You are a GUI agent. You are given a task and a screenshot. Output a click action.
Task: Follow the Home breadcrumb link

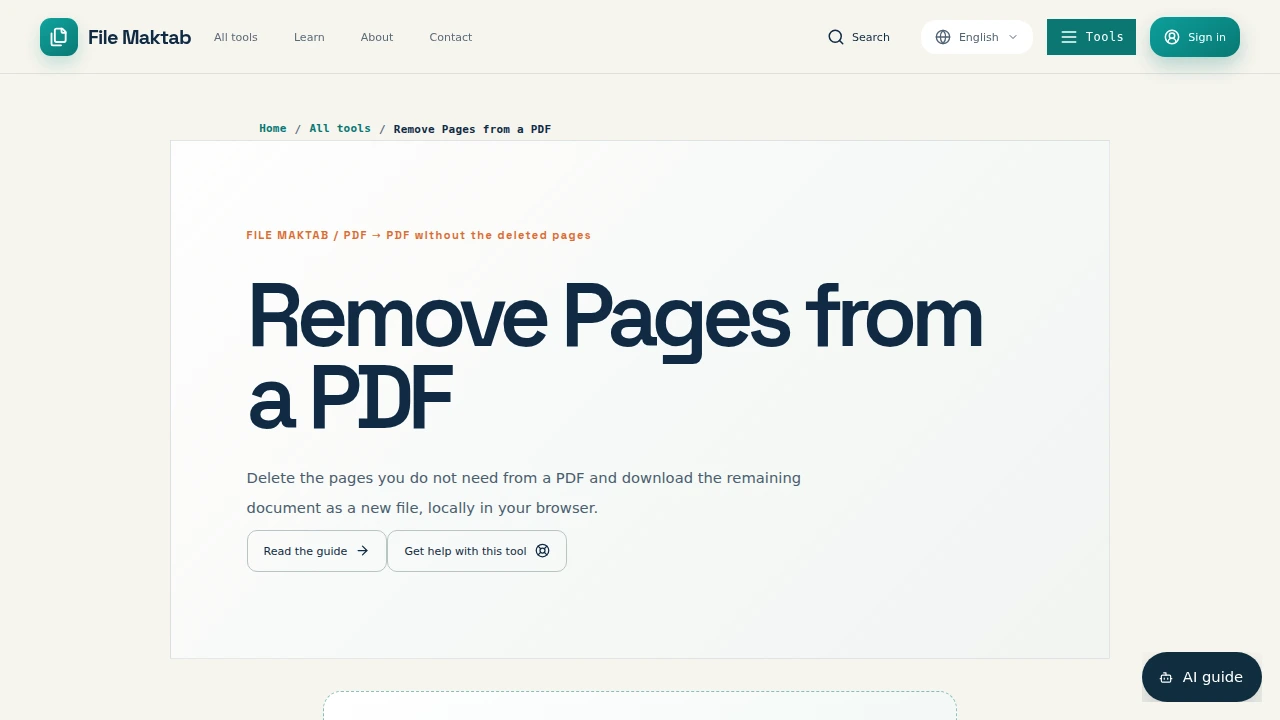click(273, 128)
